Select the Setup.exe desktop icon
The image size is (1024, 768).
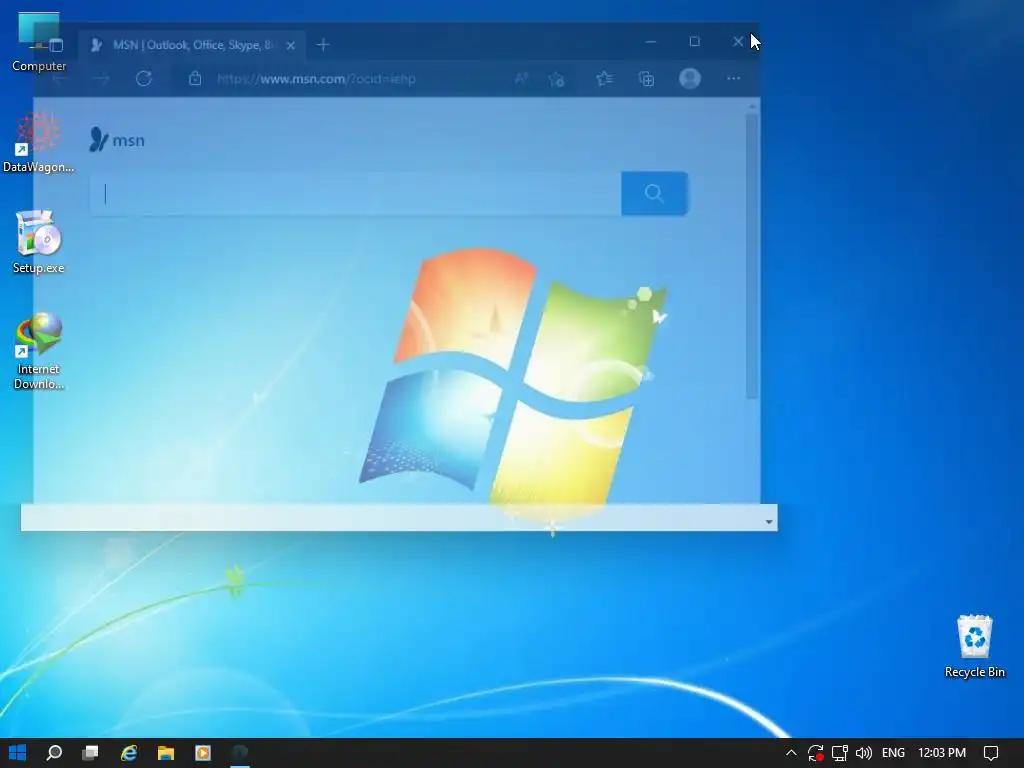pos(39,242)
